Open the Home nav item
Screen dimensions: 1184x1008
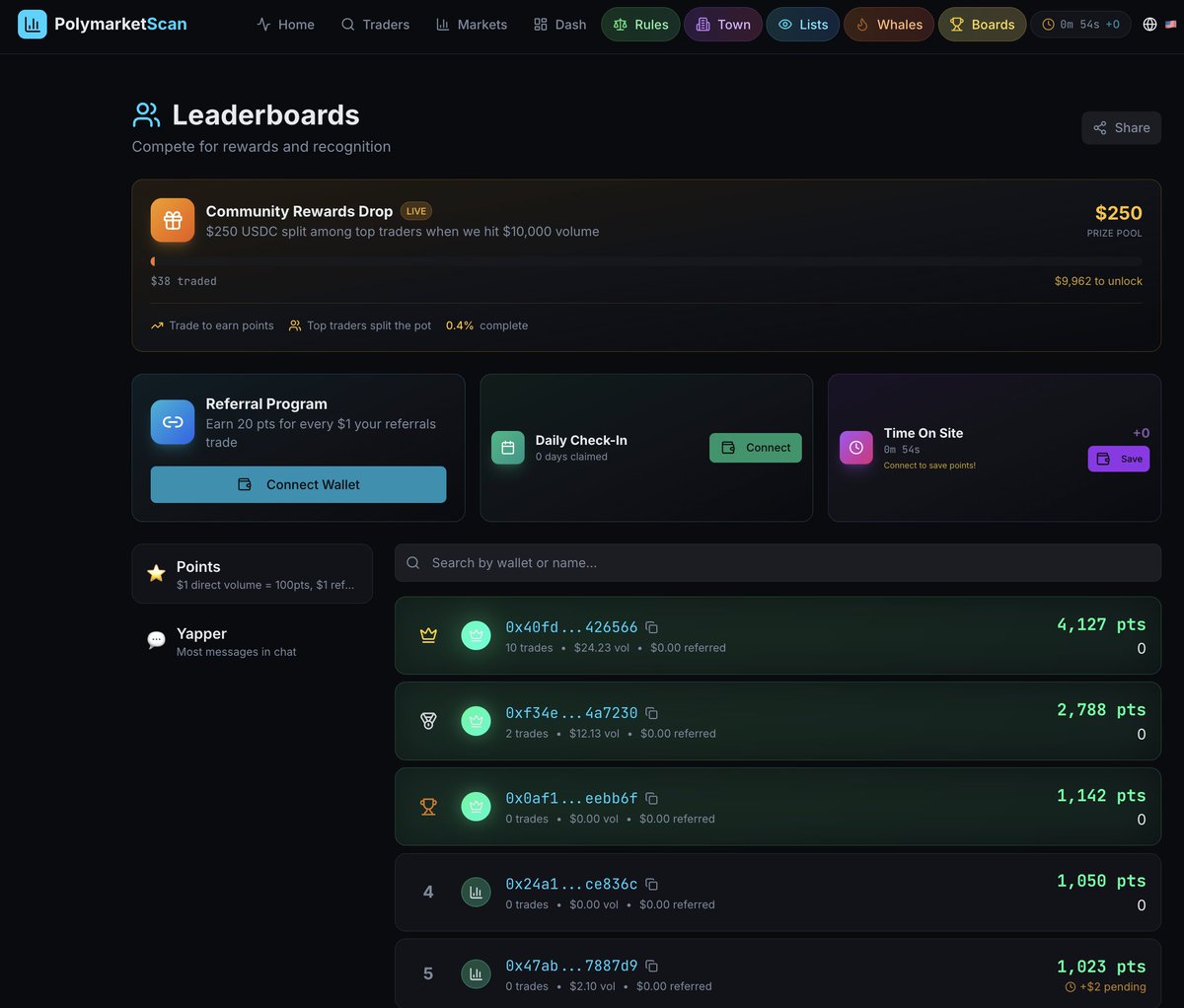pos(285,25)
